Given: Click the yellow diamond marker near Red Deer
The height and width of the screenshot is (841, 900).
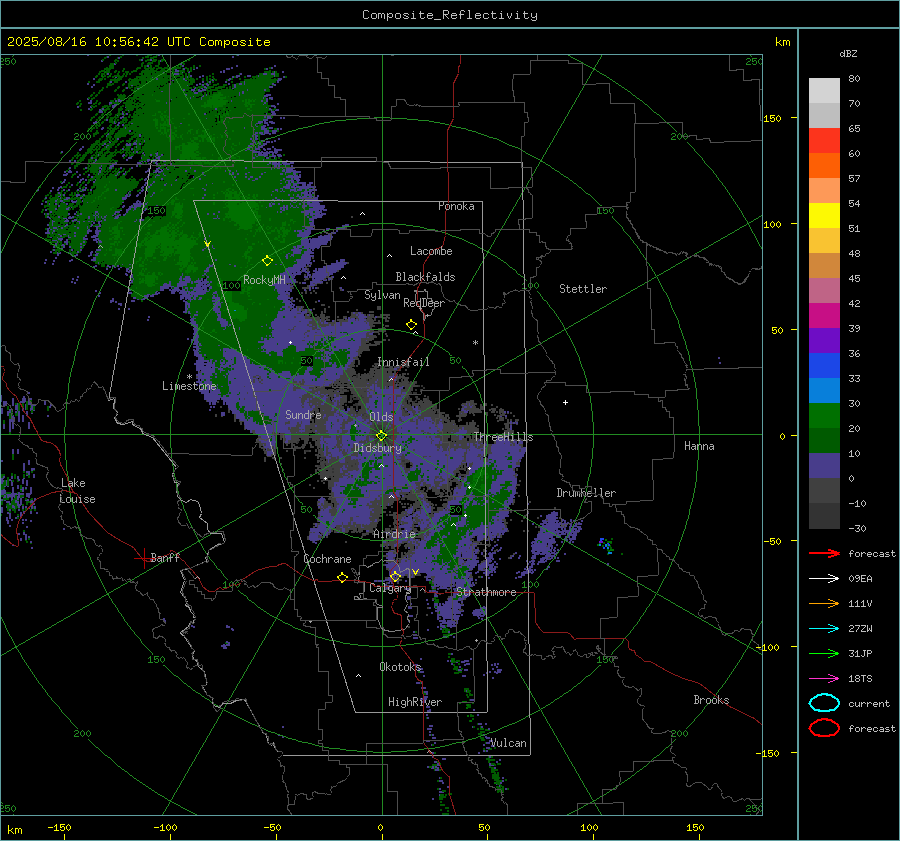Looking at the screenshot, I should click(x=411, y=325).
